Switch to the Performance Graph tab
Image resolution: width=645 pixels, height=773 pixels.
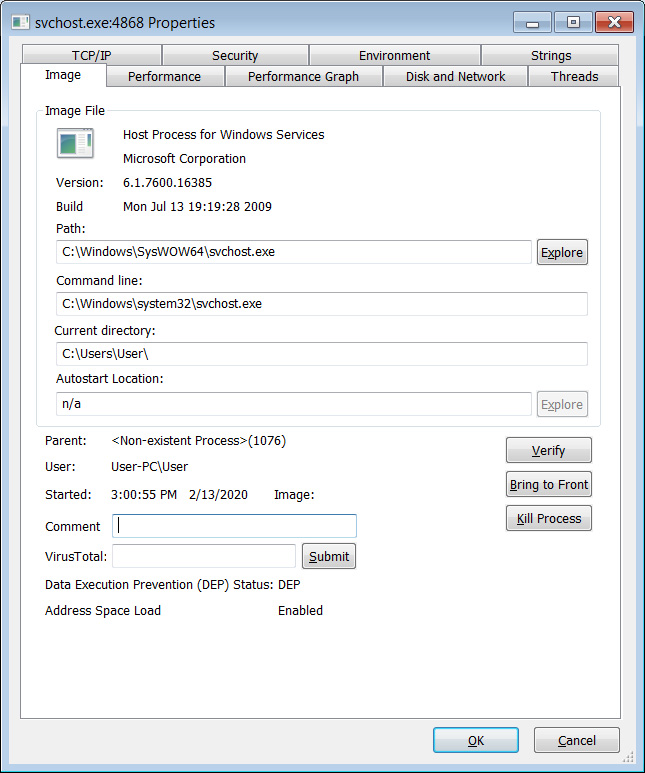pyautogui.click(x=303, y=76)
